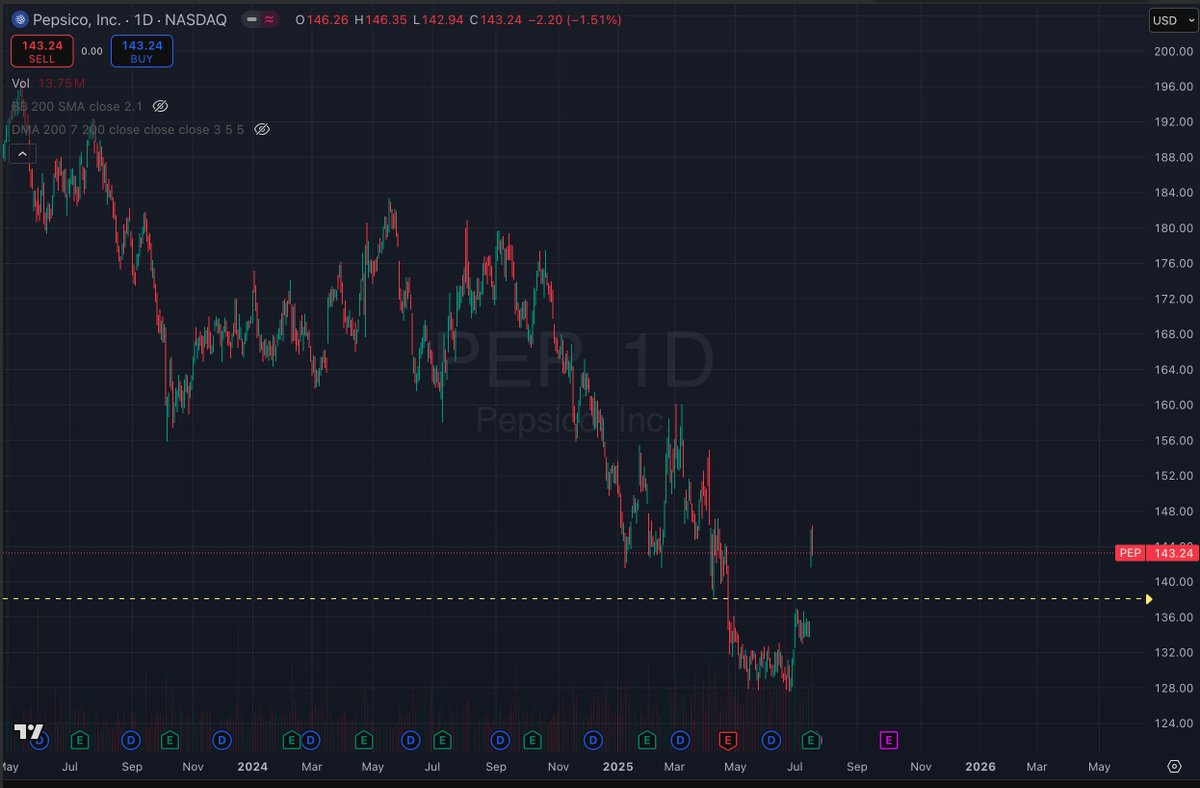Click the dividend D marker beside TradingView logo
1200x788 pixels.
coord(39,740)
